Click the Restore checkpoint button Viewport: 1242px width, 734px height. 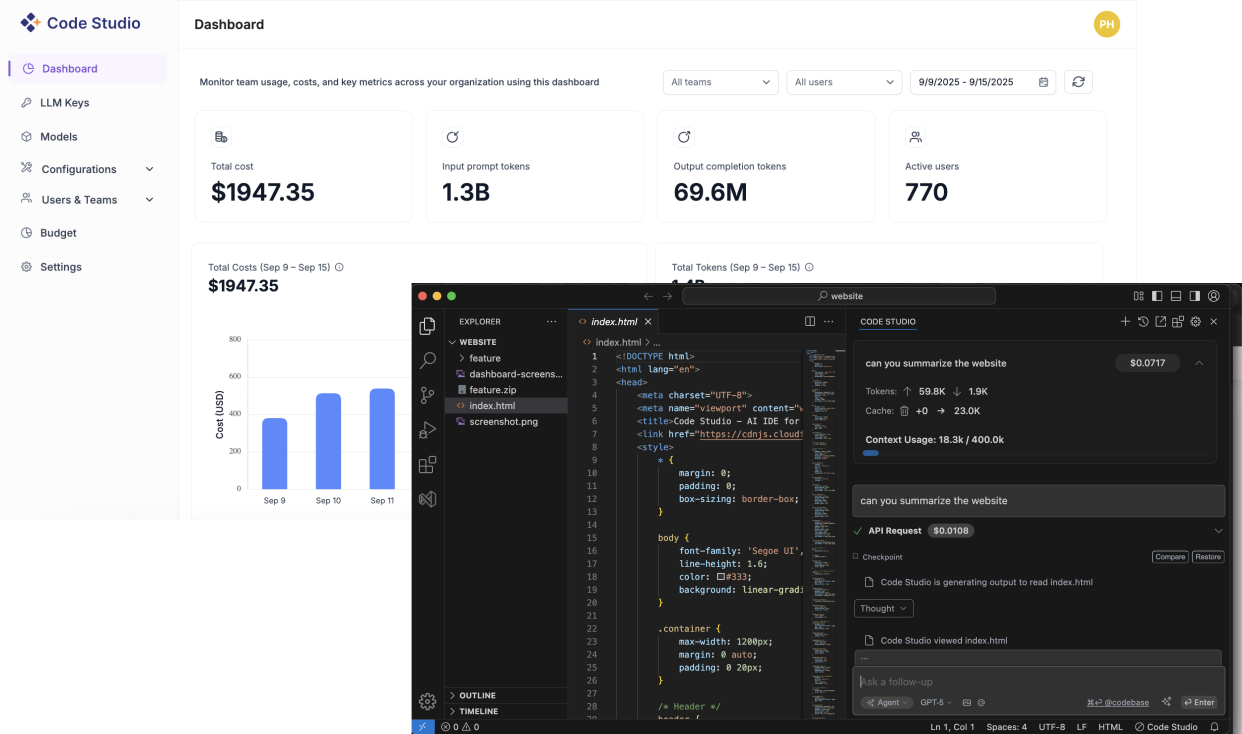coord(1208,556)
